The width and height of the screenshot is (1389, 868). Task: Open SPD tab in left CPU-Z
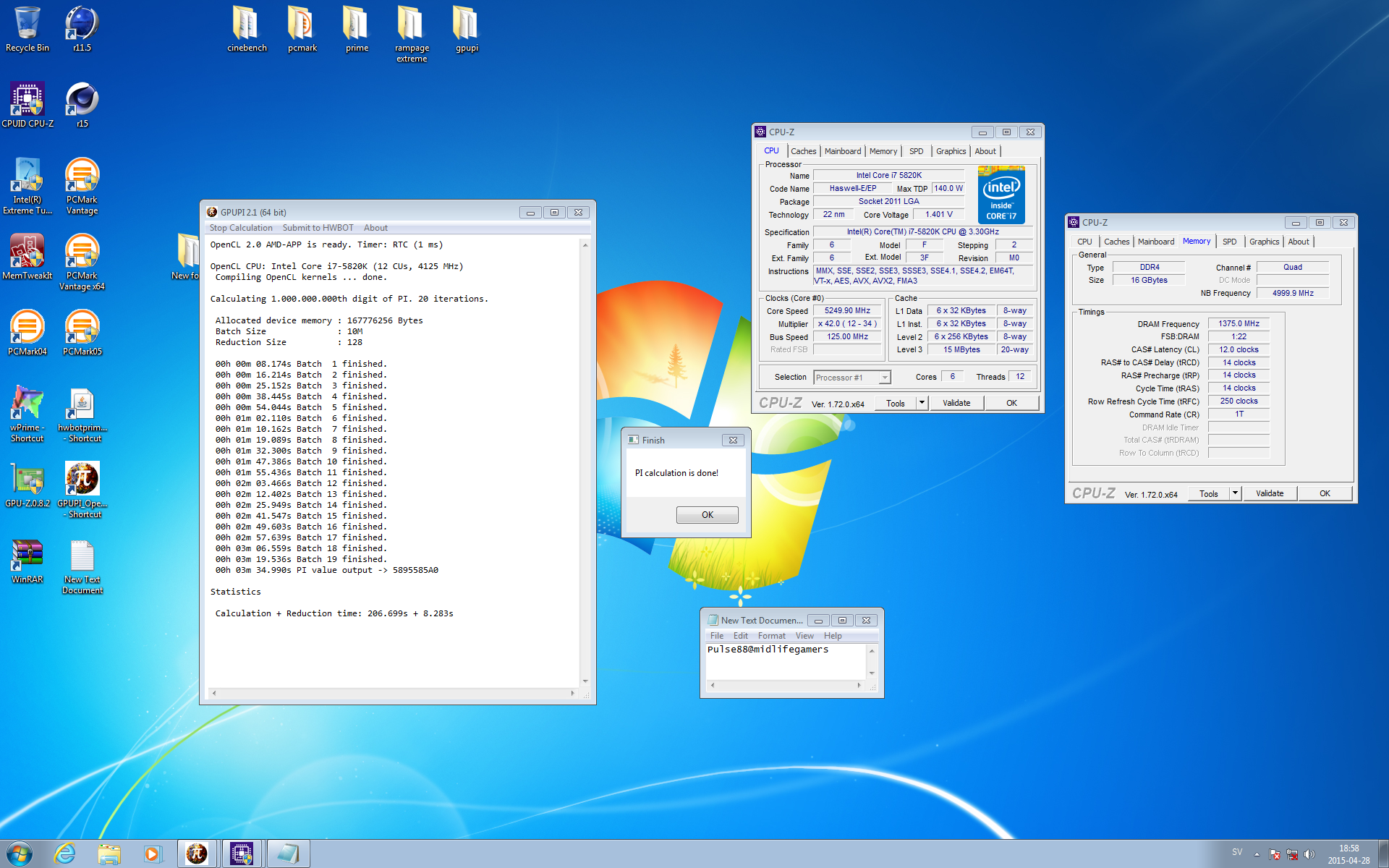pyautogui.click(x=916, y=151)
